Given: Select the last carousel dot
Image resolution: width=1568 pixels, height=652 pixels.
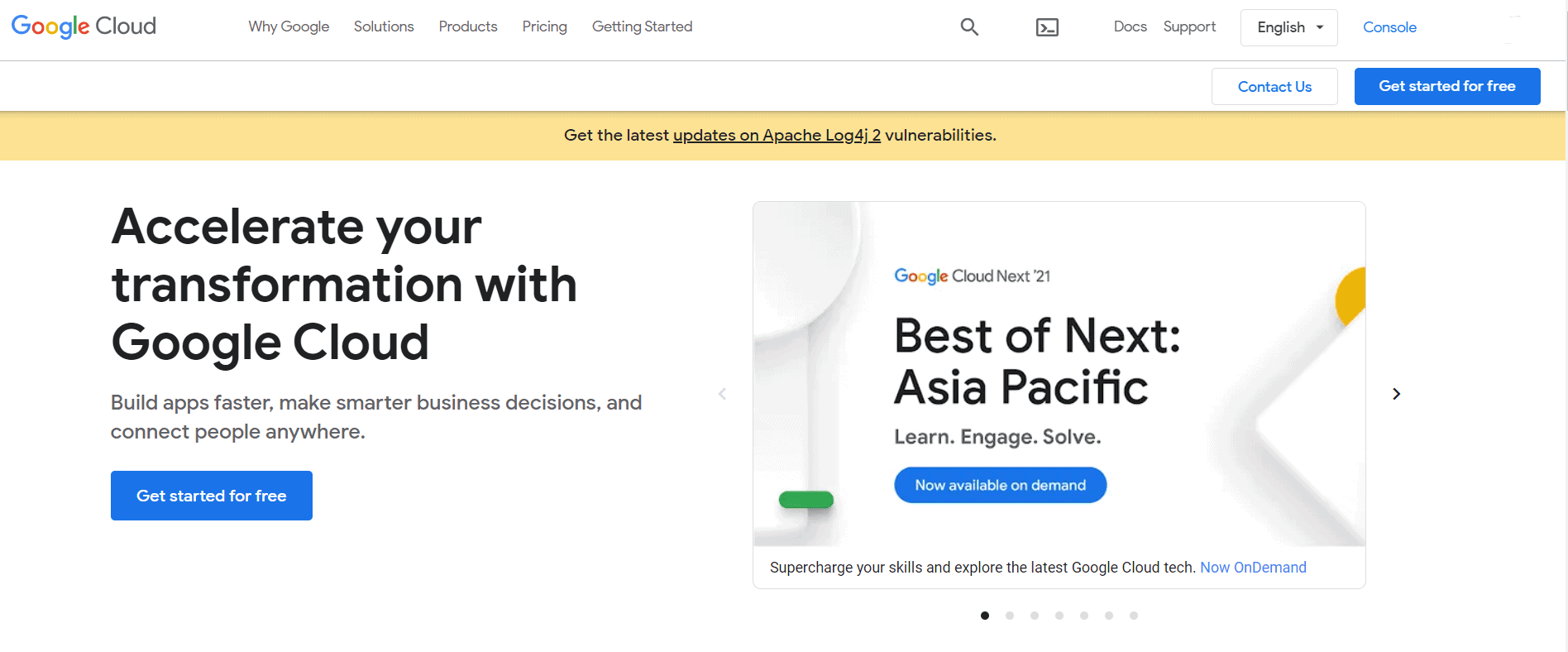Looking at the screenshot, I should point(1134,616).
